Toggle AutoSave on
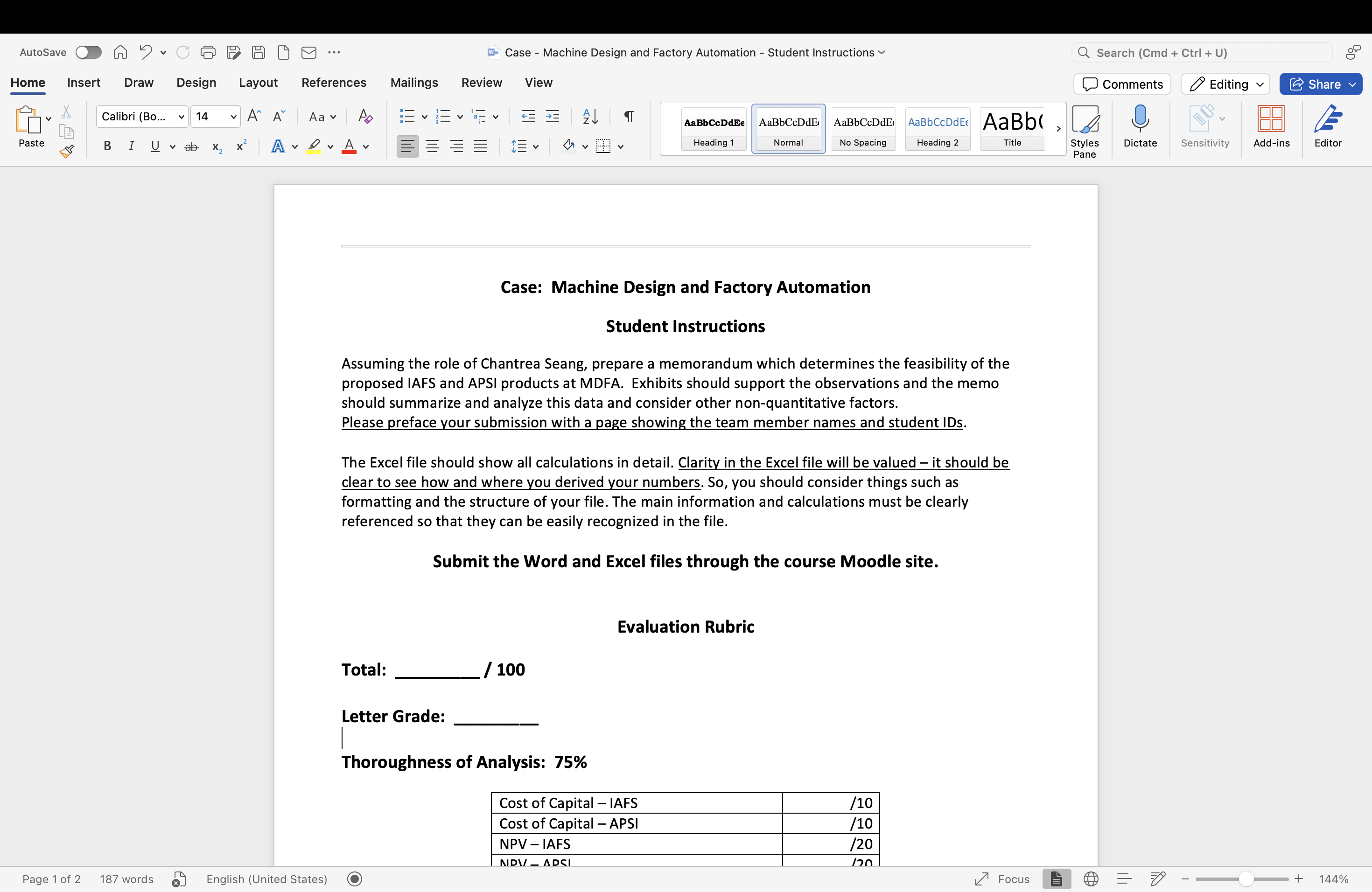 (88, 52)
